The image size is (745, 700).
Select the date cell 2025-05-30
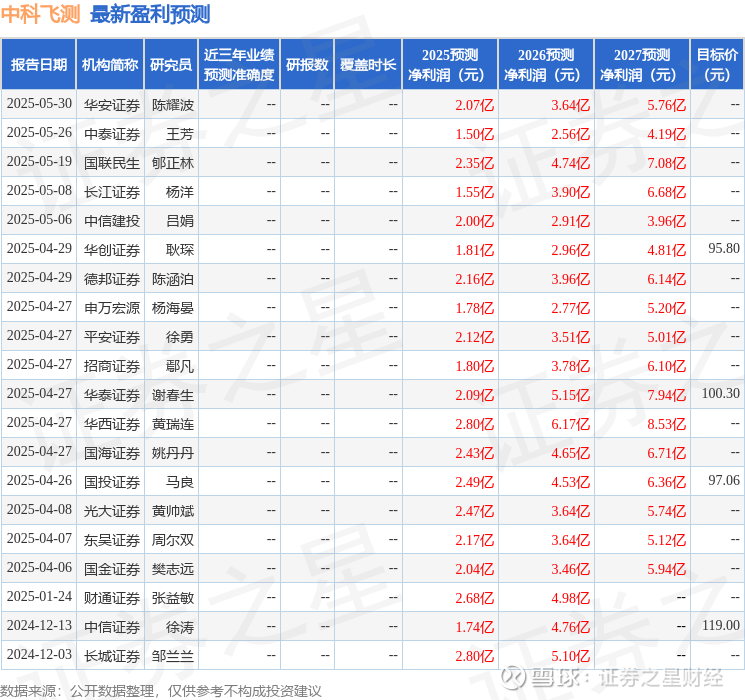click(x=39, y=104)
